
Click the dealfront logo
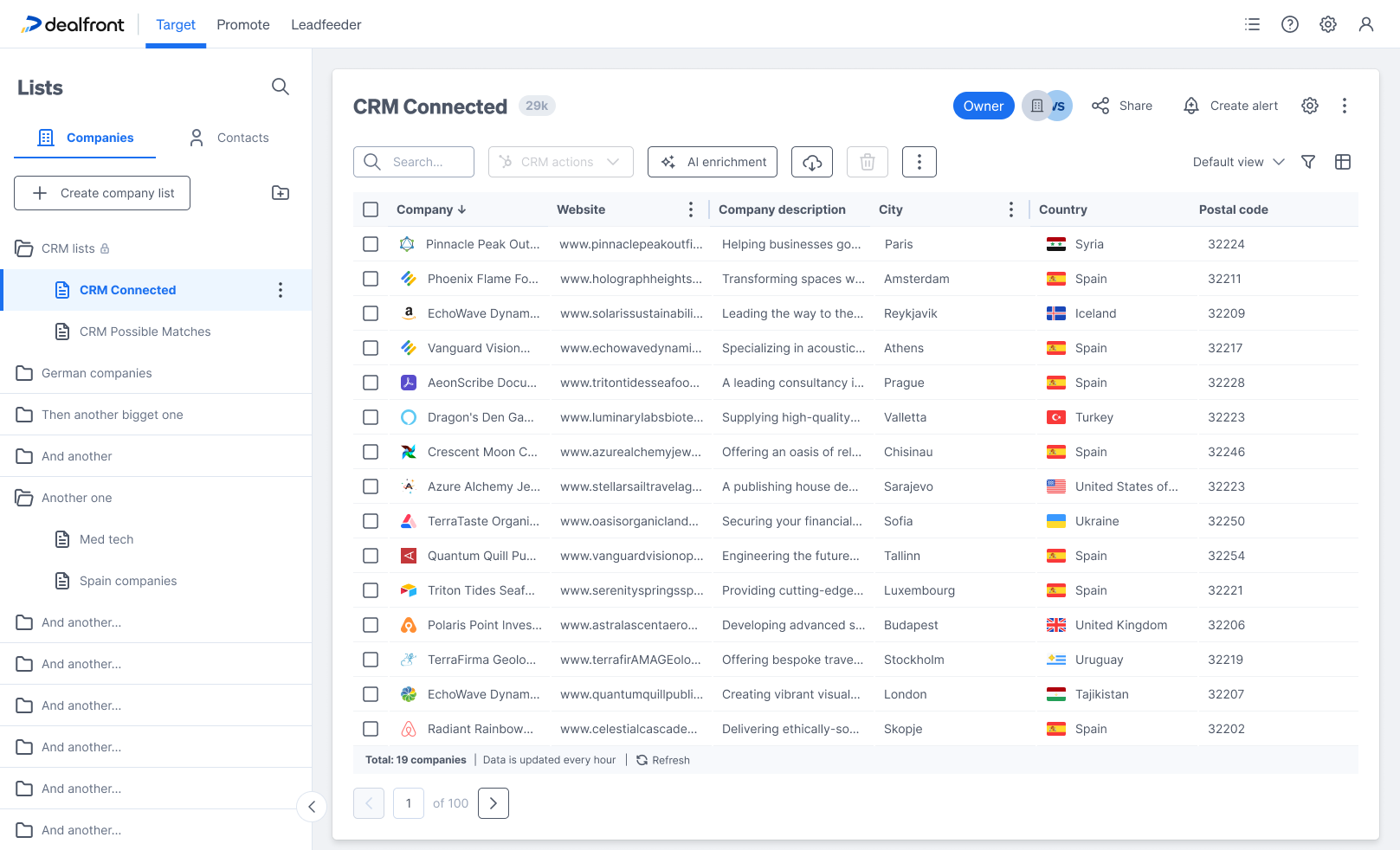[73, 24]
